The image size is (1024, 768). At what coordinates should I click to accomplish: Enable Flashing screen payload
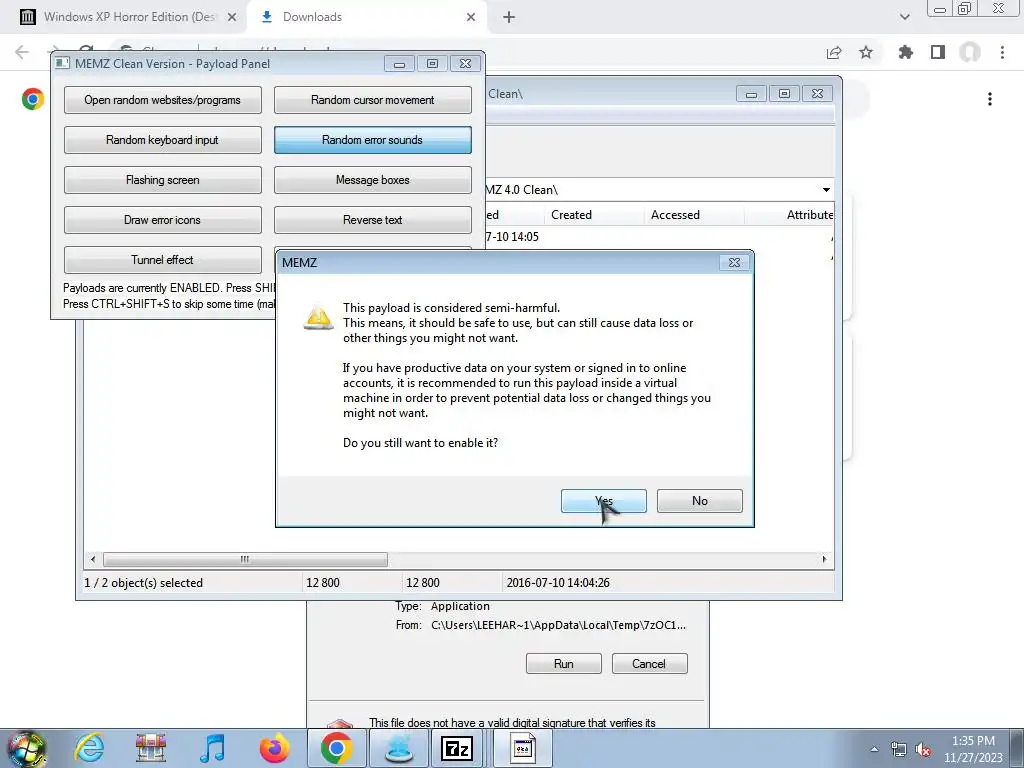163,180
